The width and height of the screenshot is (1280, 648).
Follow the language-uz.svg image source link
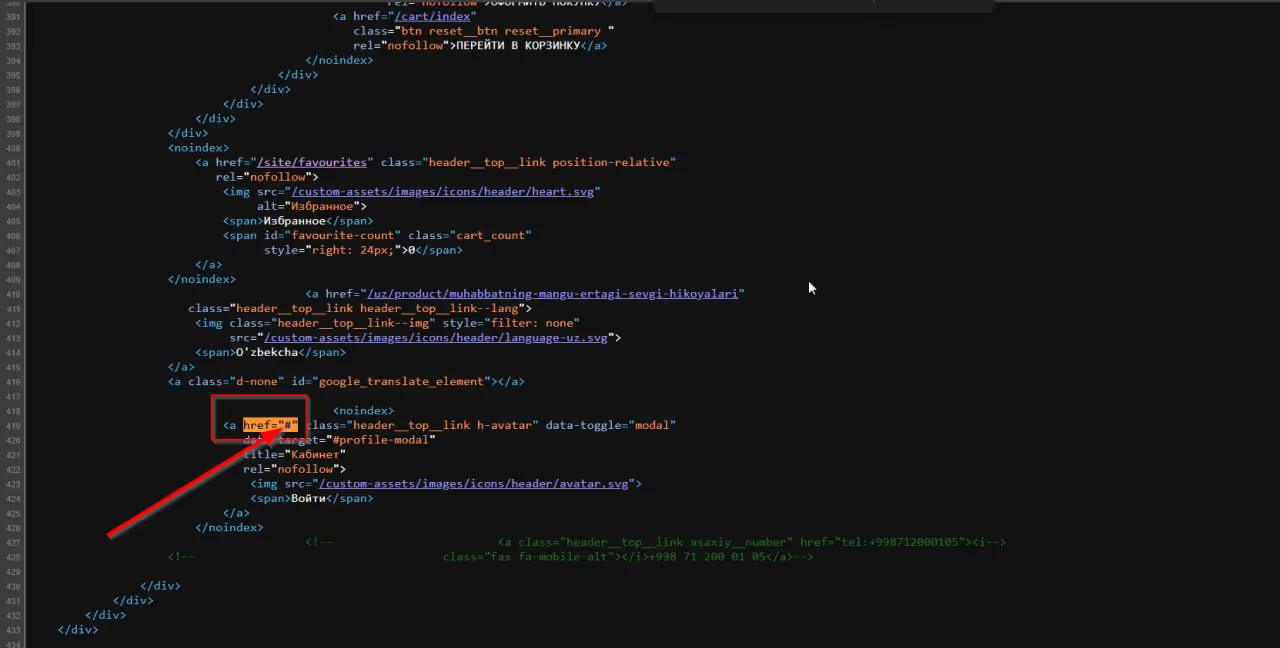(x=438, y=338)
